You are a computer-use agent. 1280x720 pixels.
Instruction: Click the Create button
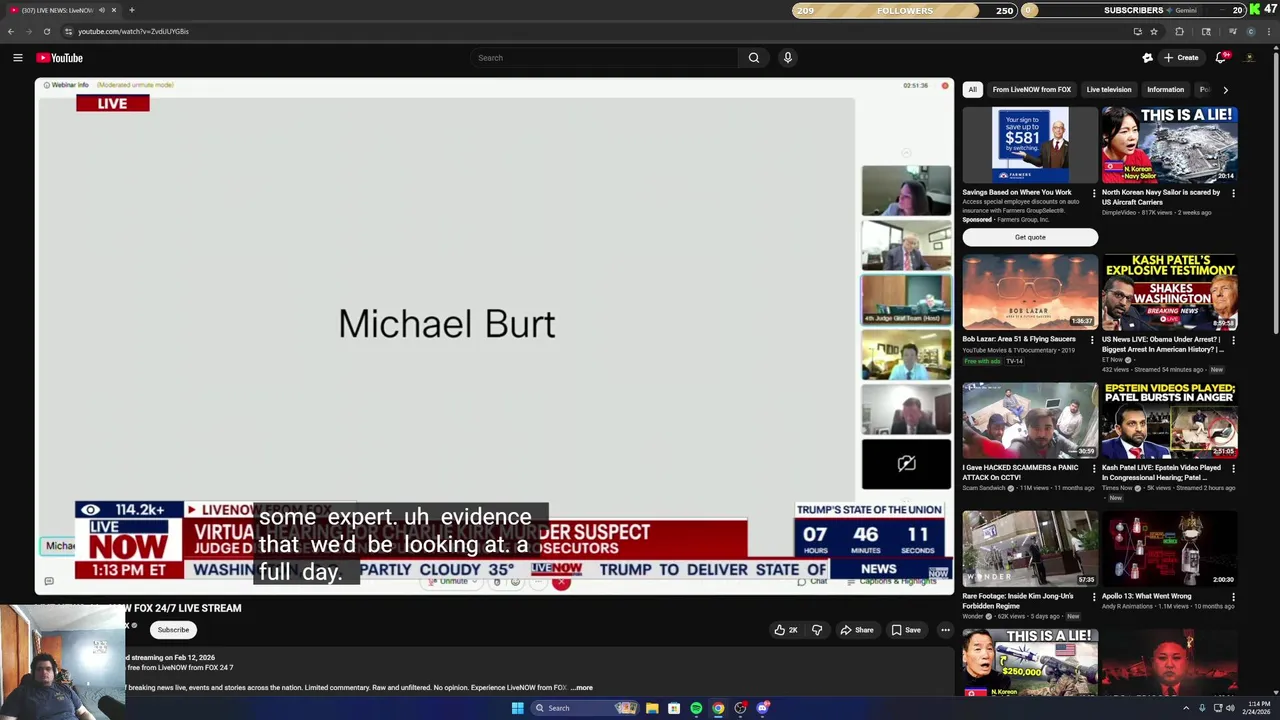(1181, 58)
